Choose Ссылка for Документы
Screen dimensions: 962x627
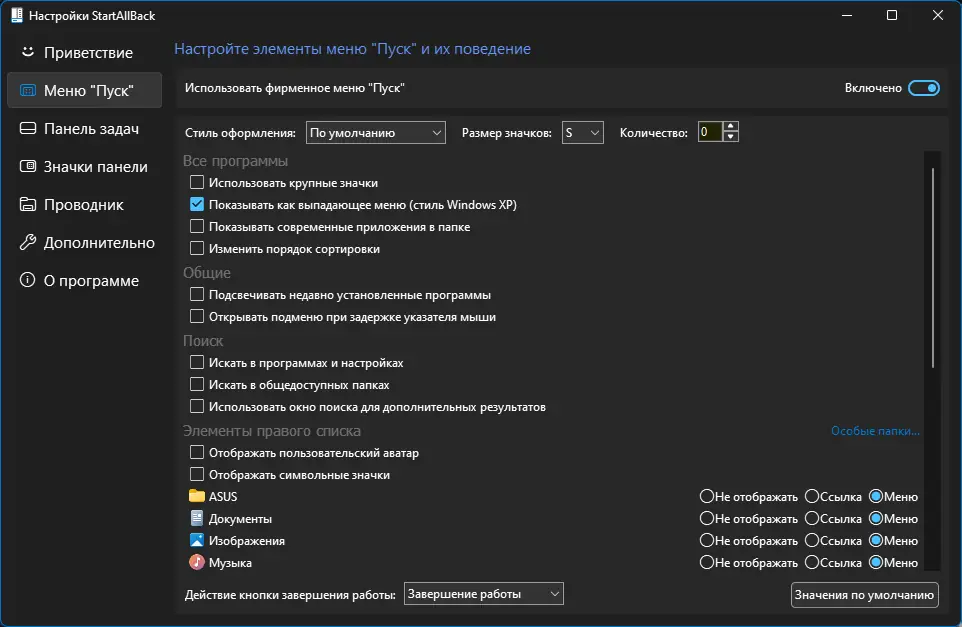(x=812, y=518)
